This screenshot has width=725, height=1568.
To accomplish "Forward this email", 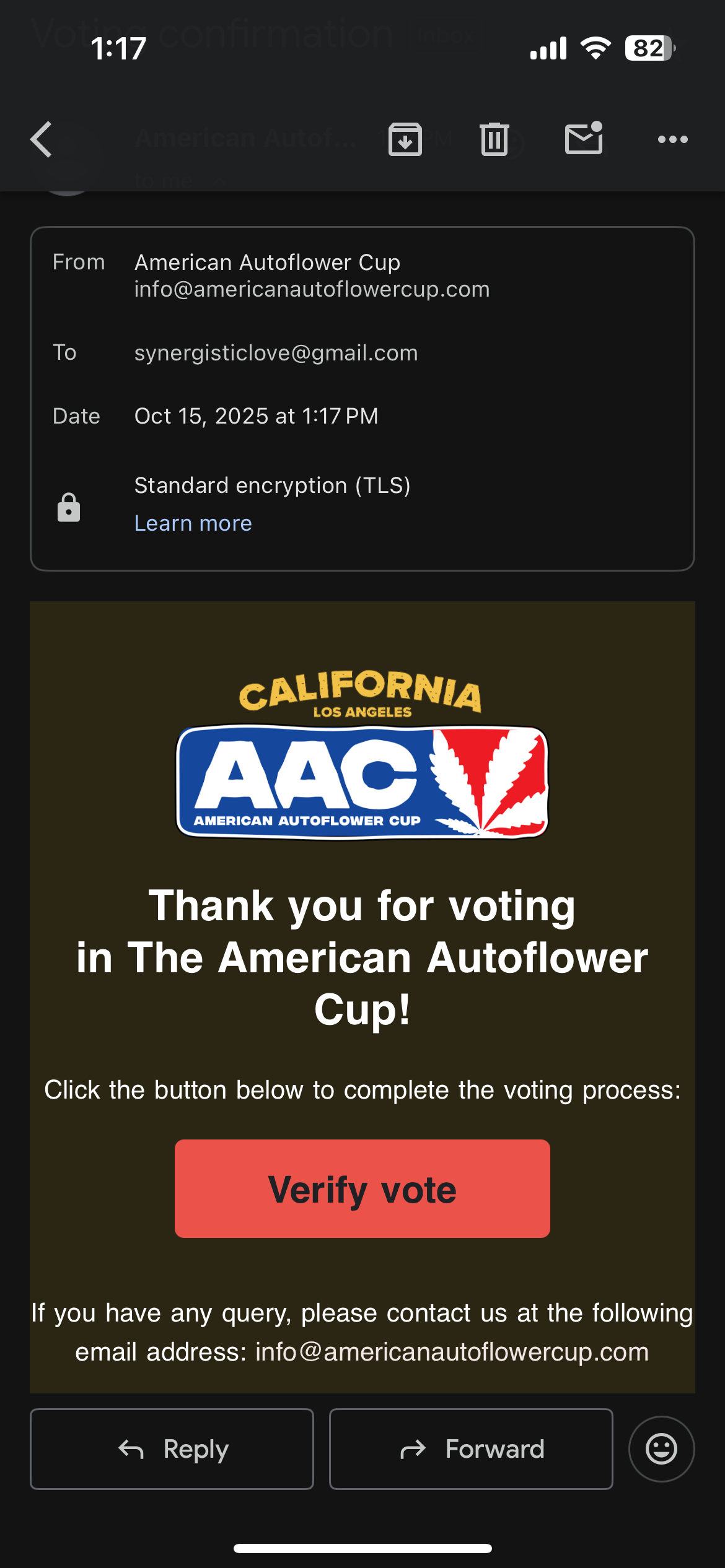I will [471, 1448].
